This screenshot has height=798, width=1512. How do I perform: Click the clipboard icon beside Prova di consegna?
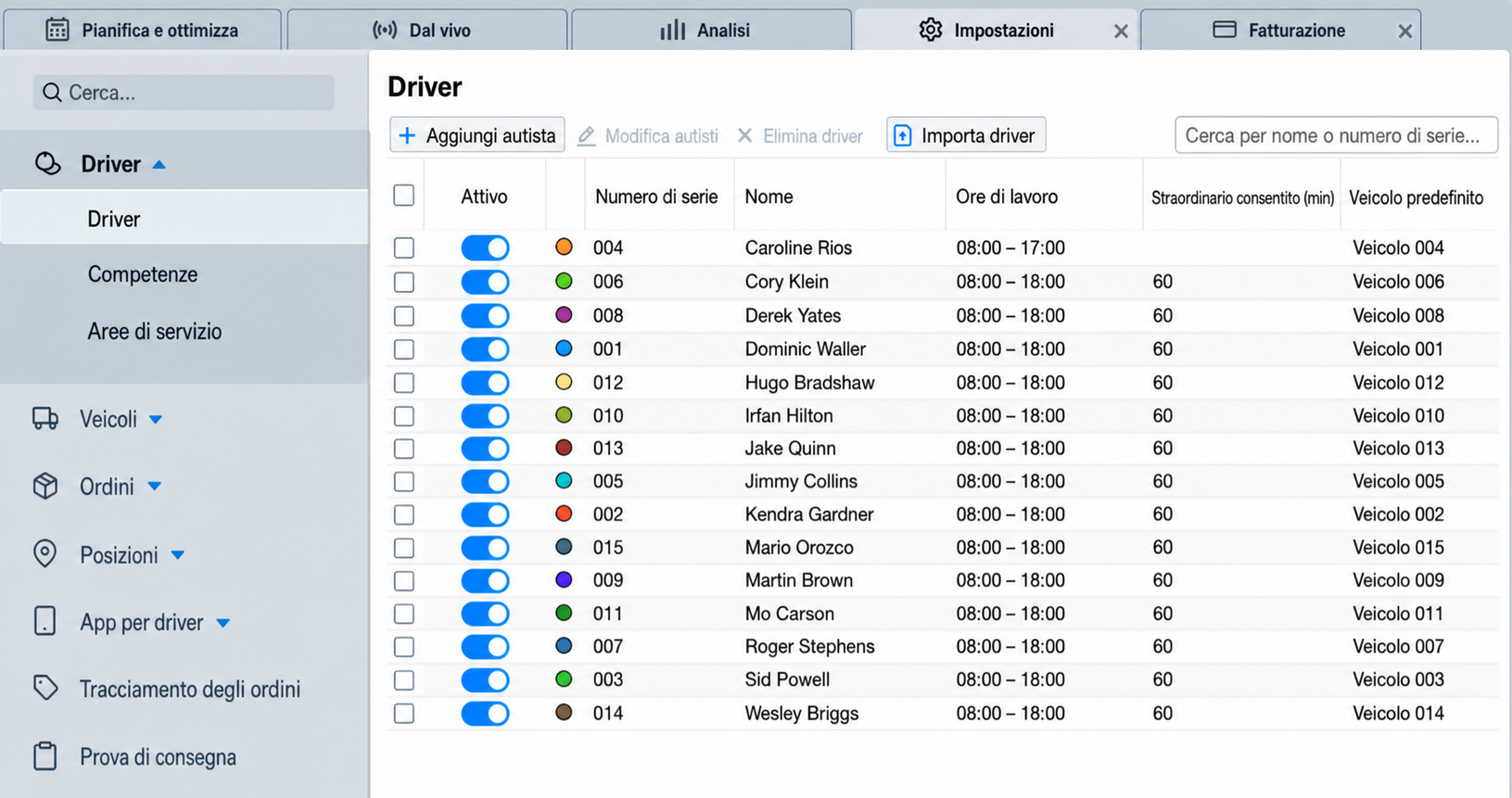pyautogui.click(x=44, y=756)
